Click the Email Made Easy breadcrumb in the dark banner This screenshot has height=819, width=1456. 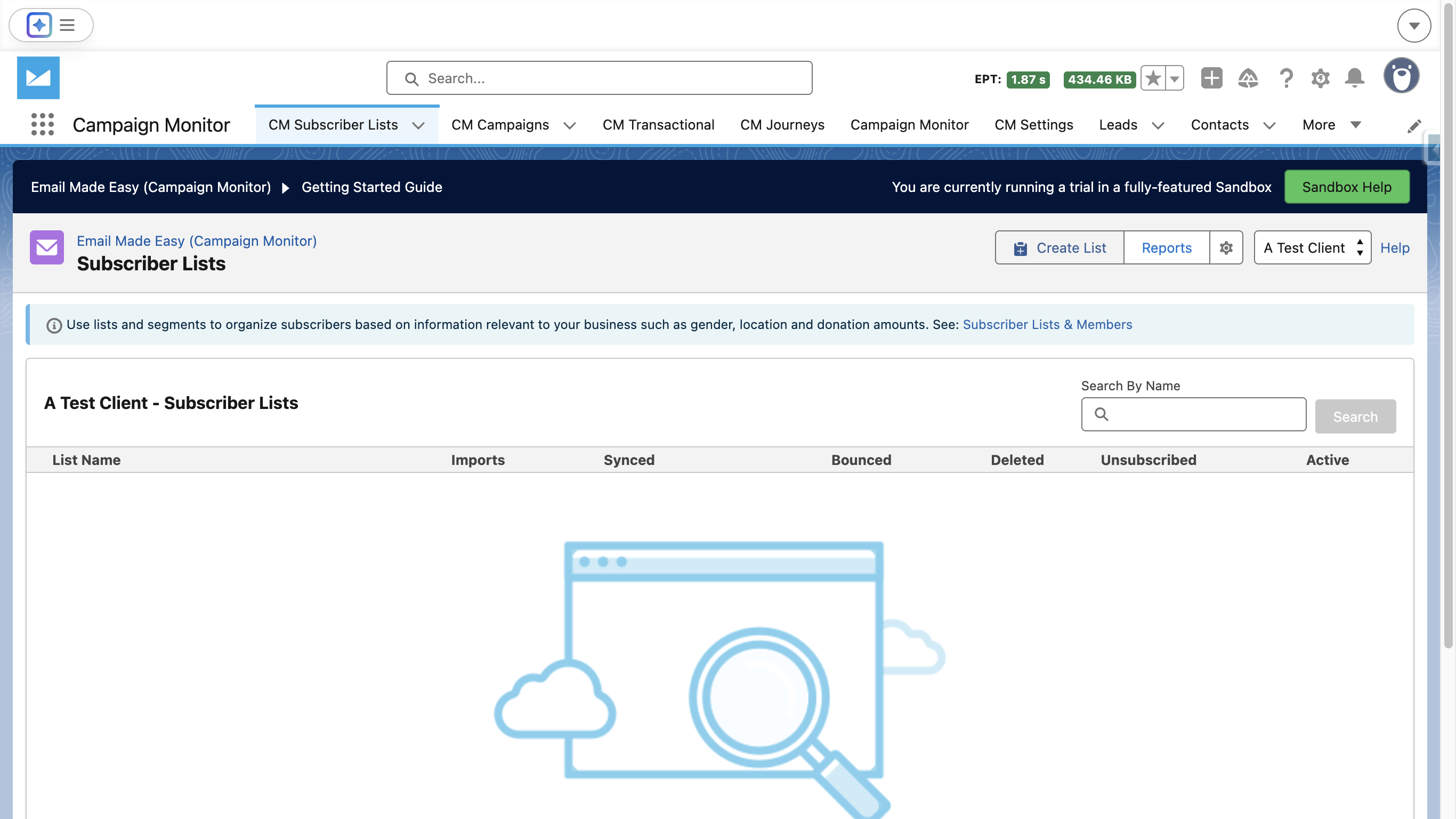(151, 187)
